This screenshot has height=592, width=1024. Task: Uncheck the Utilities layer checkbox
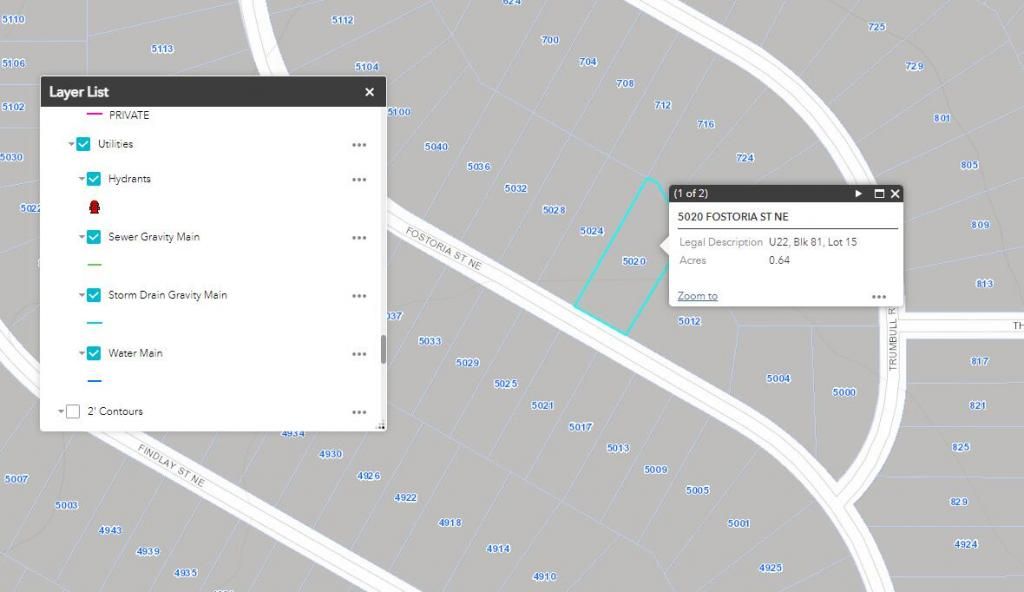[83, 144]
